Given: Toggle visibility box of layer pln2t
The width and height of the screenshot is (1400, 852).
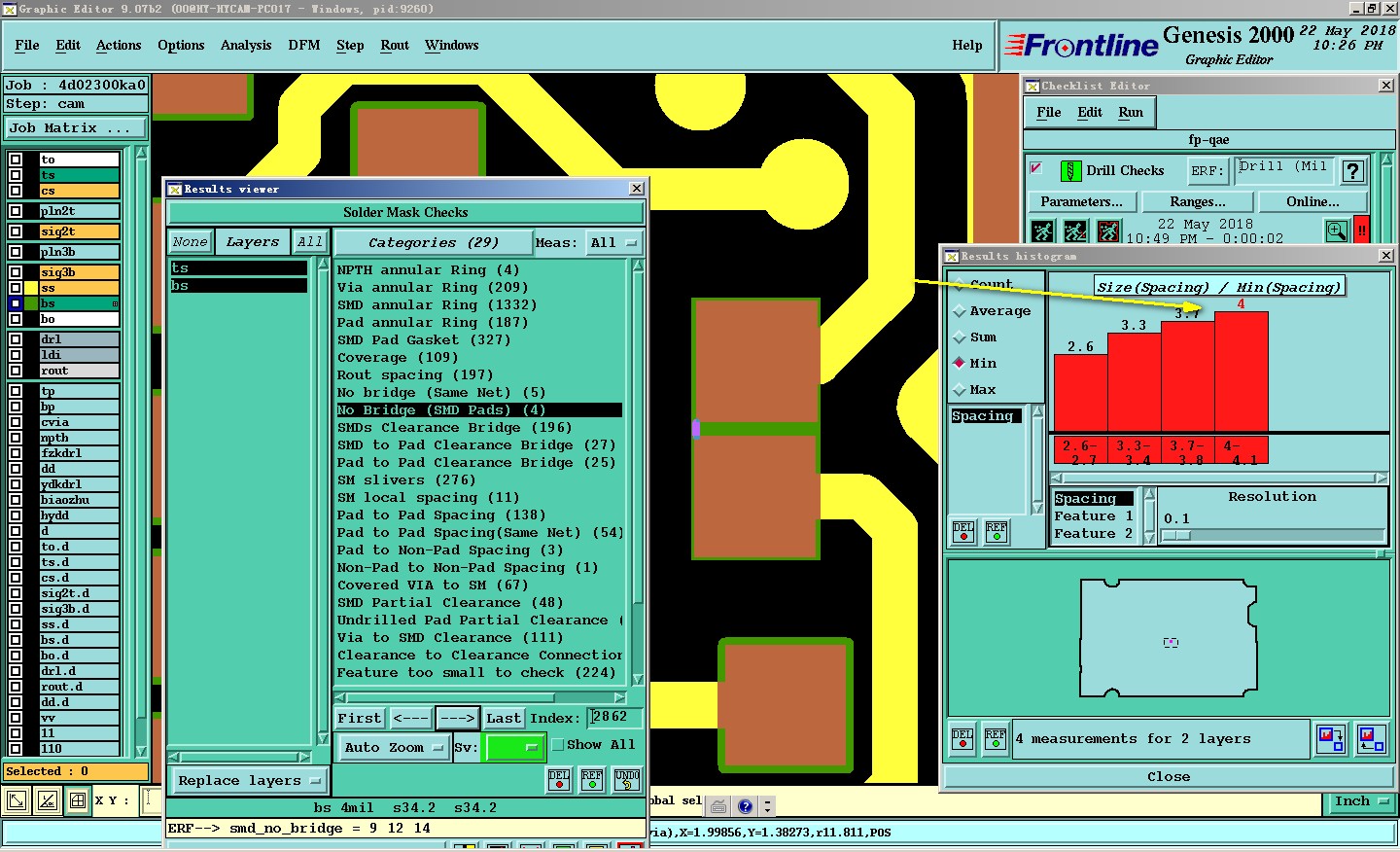Looking at the screenshot, I should coord(15,211).
